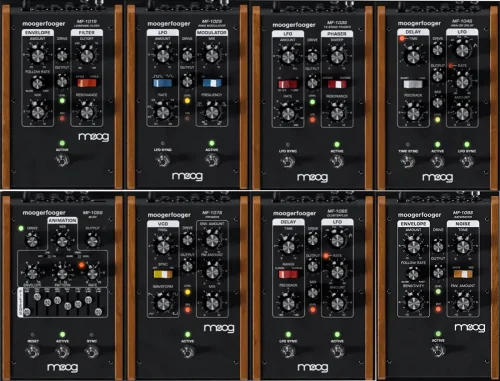Click the MF-107S Waveform knob
Image resolution: width=500 pixels, height=381 pixels.
click(163, 303)
